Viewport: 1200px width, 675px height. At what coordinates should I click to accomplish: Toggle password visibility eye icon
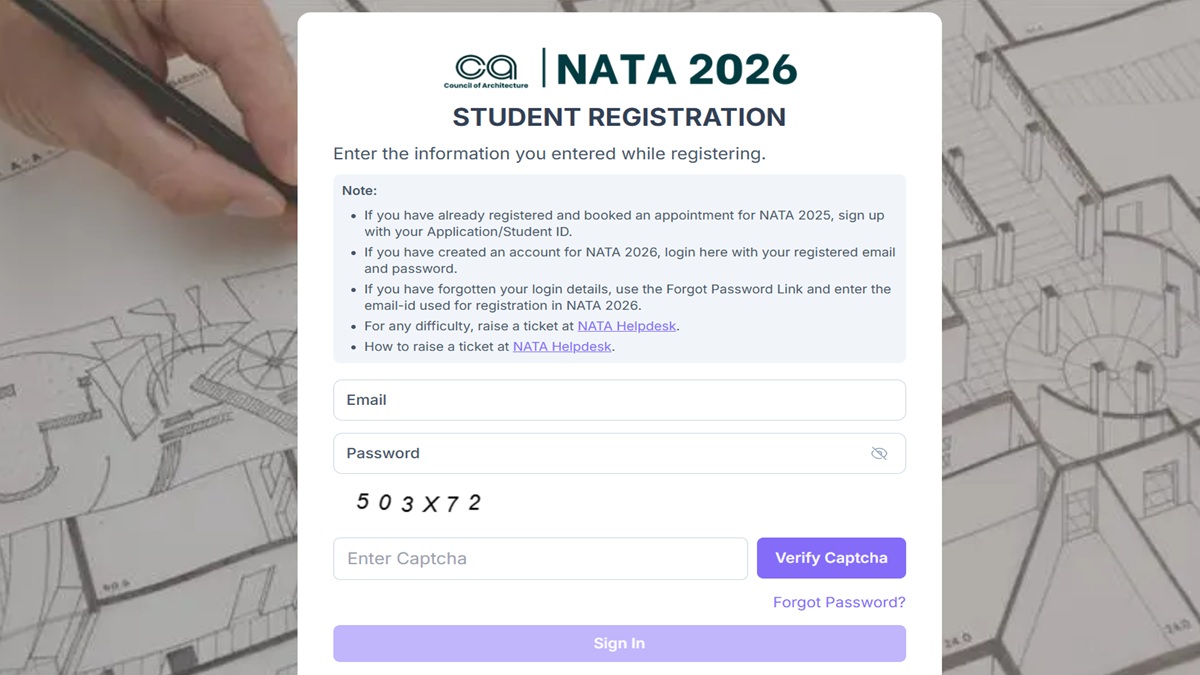(879, 454)
